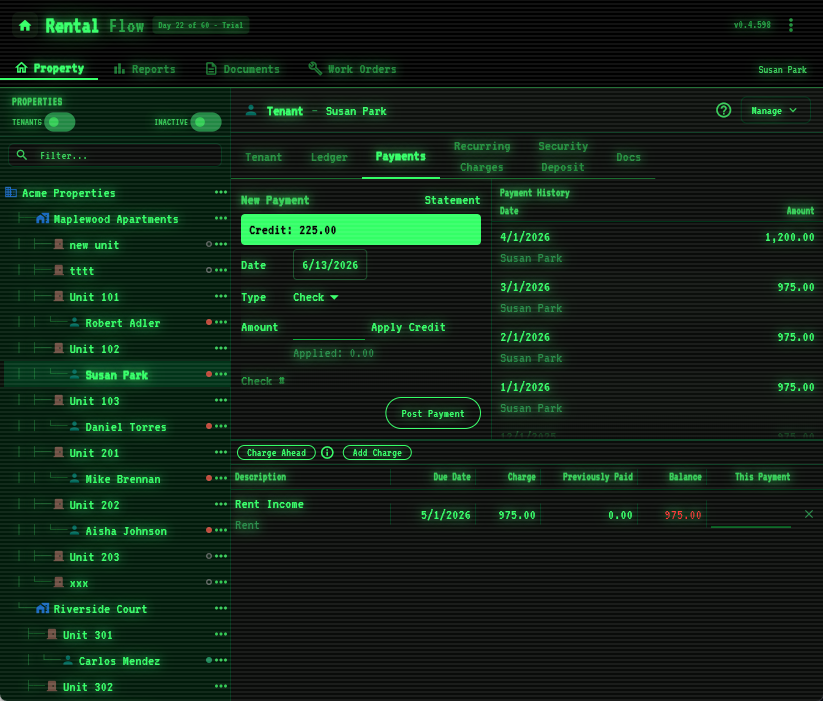Click the Maplewood Apartments property icon
The image size is (823, 701).
click(x=43, y=218)
